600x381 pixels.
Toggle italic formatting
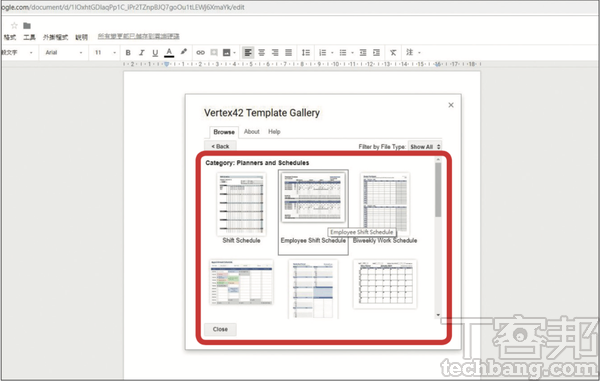coord(142,52)
